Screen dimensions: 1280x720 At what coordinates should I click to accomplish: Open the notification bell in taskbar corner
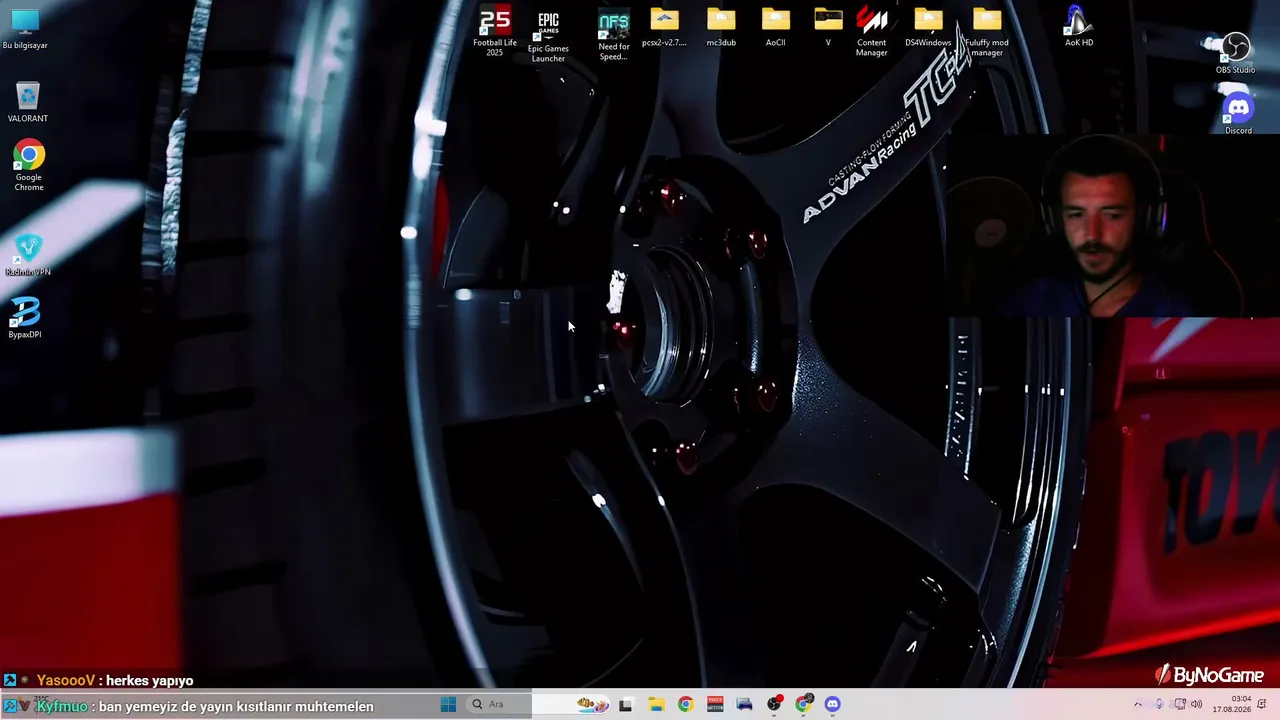1262,704
